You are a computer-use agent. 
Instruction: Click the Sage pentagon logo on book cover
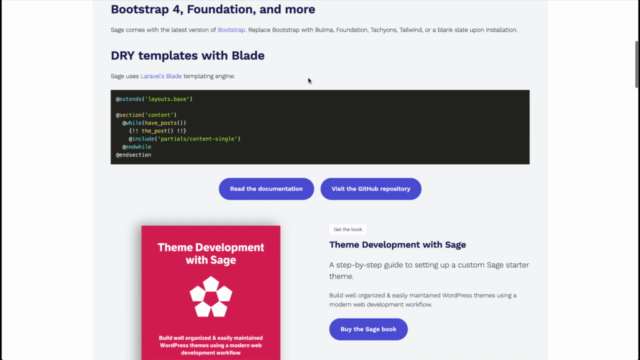pos(211,297)
